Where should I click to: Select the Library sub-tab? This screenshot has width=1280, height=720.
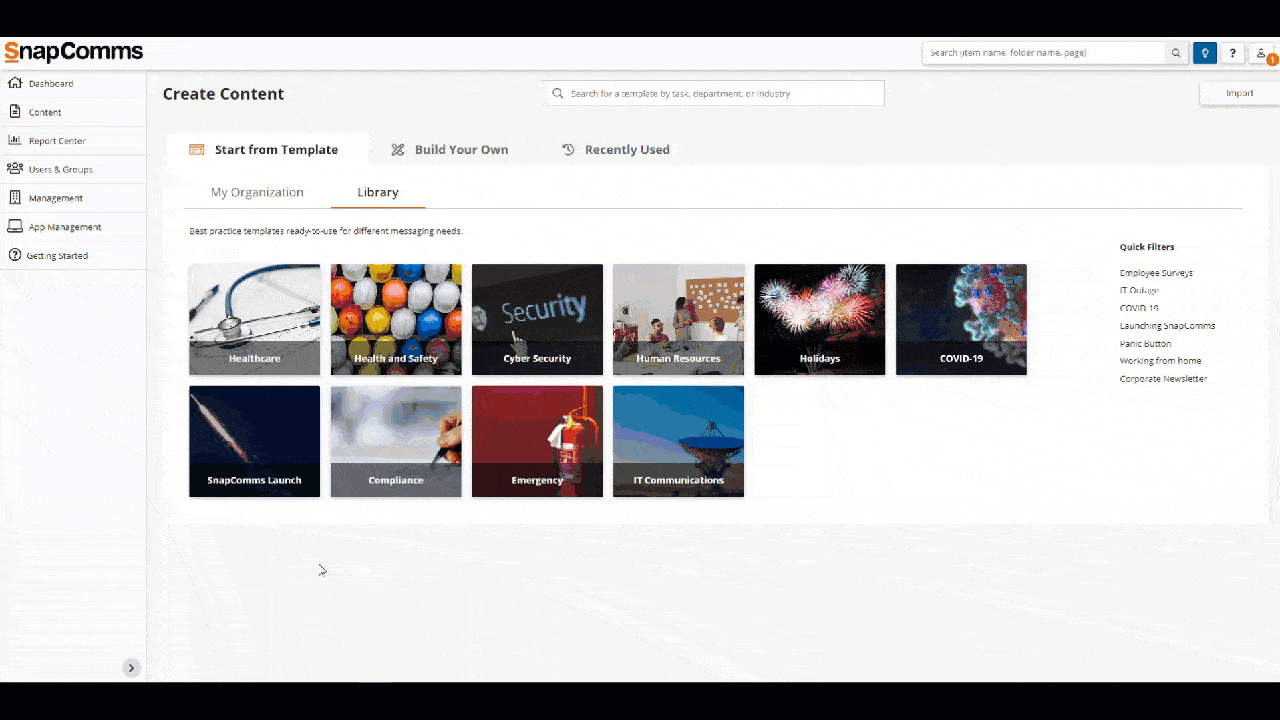378,192
